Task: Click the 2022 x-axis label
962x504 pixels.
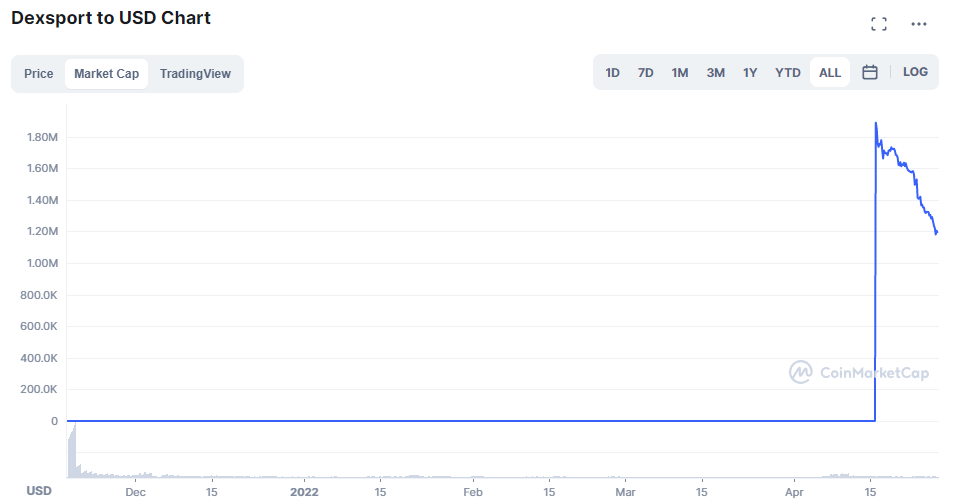Action: point(304,492)
